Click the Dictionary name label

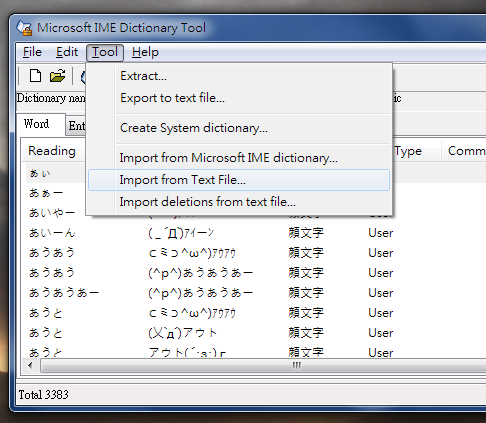(51, 98)
